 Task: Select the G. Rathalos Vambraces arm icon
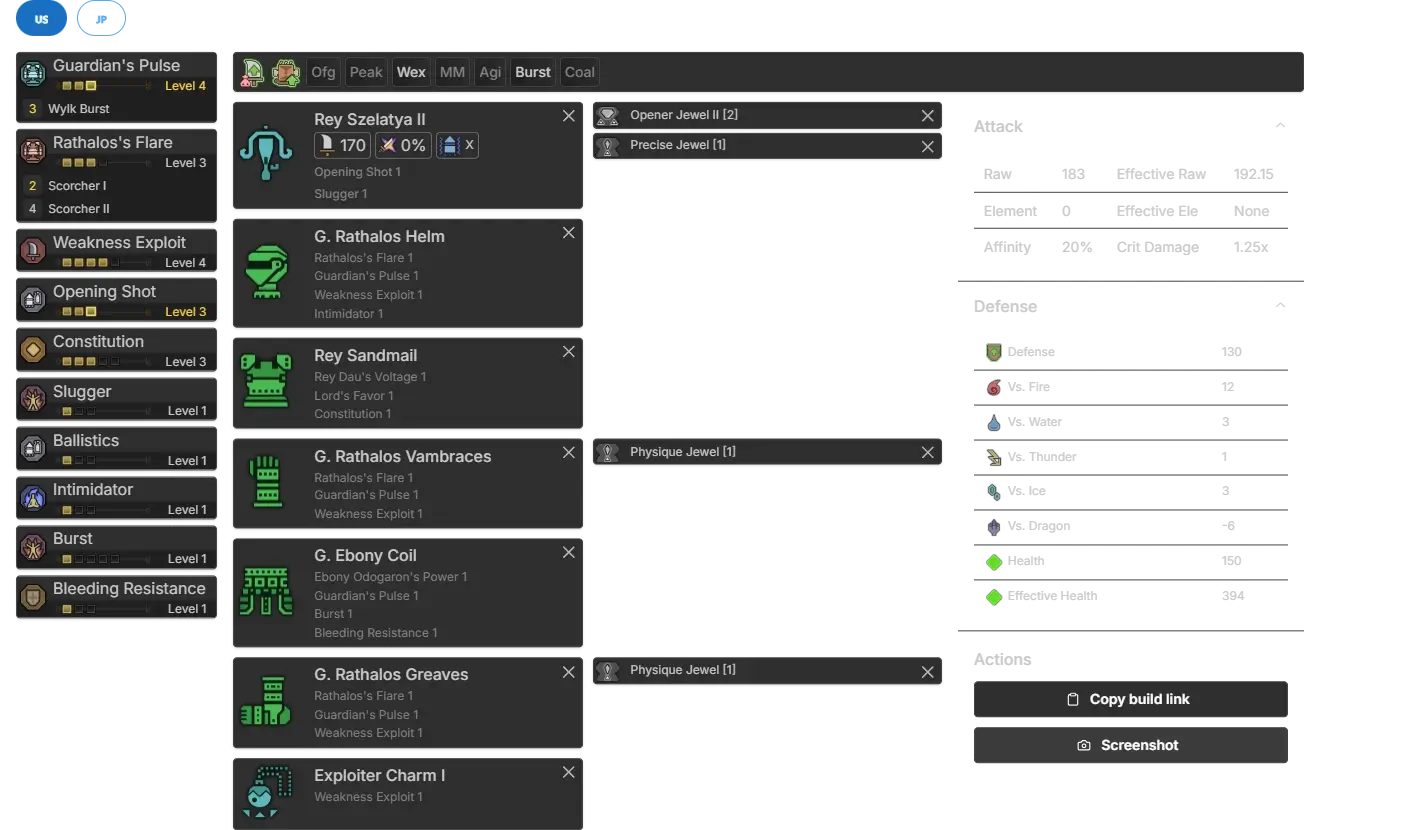266,482
